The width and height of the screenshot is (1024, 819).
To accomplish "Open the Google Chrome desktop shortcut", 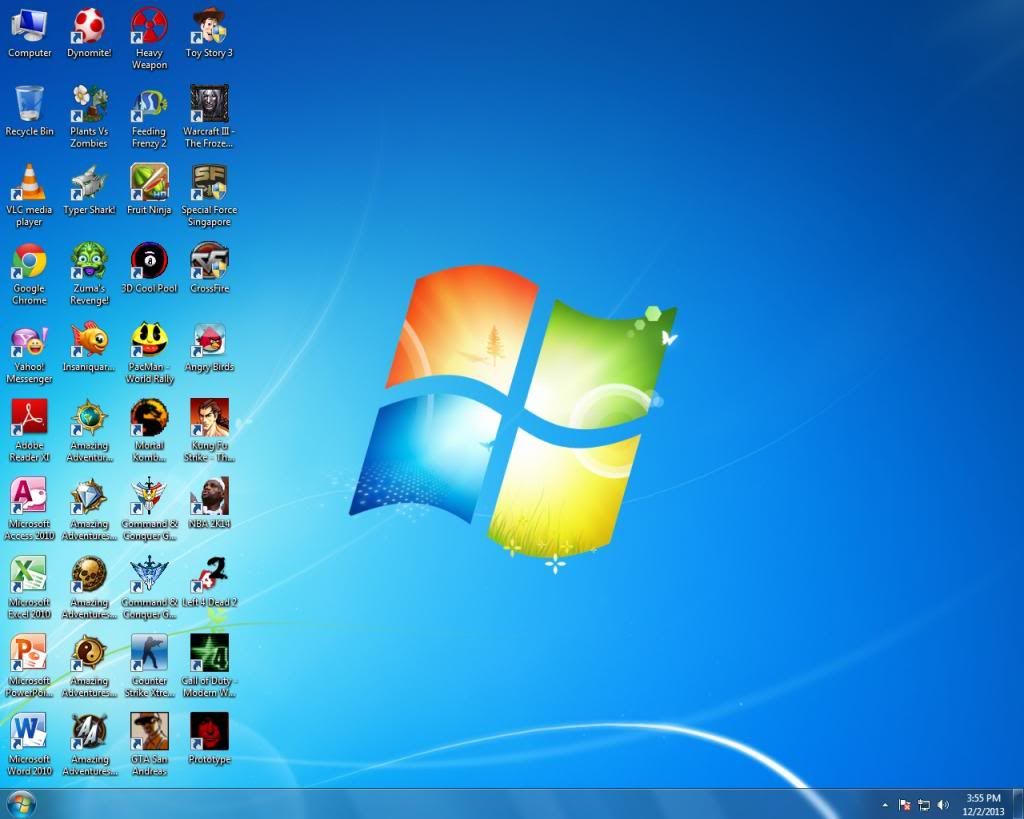I will point(29,262).
